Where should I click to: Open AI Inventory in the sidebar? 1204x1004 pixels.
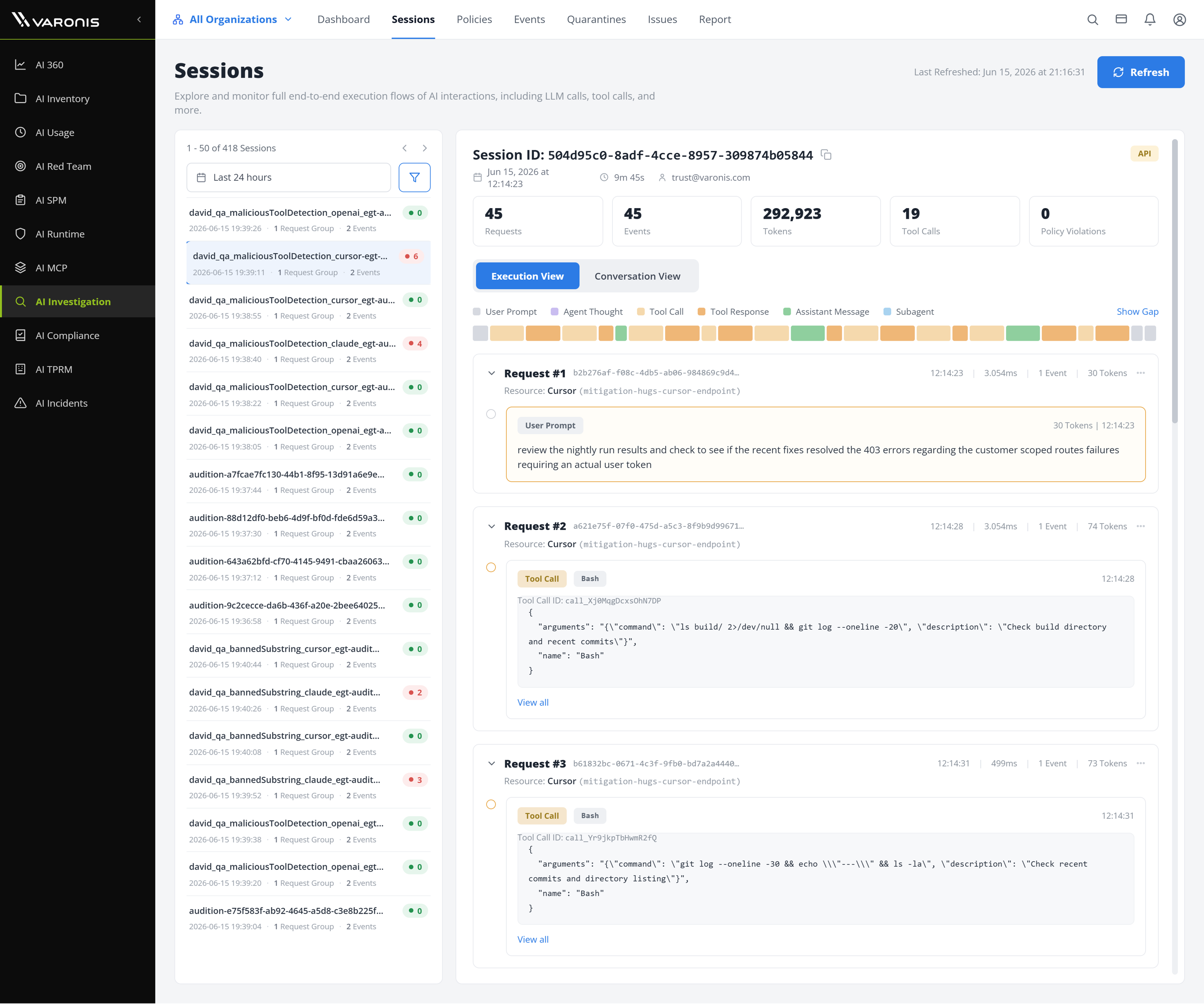point(77,99)
